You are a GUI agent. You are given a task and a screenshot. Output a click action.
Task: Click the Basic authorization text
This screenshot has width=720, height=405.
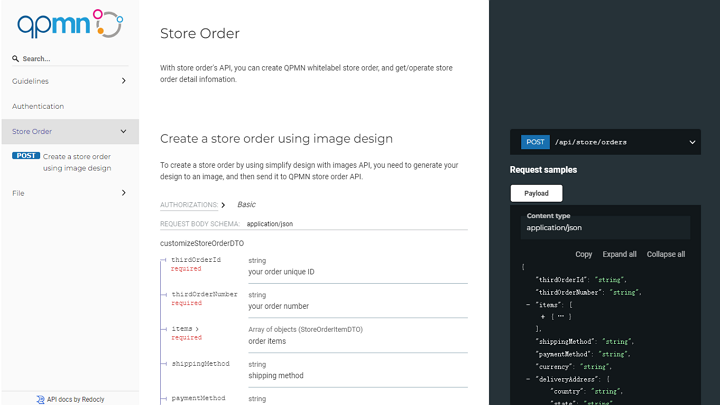point(246,204)
